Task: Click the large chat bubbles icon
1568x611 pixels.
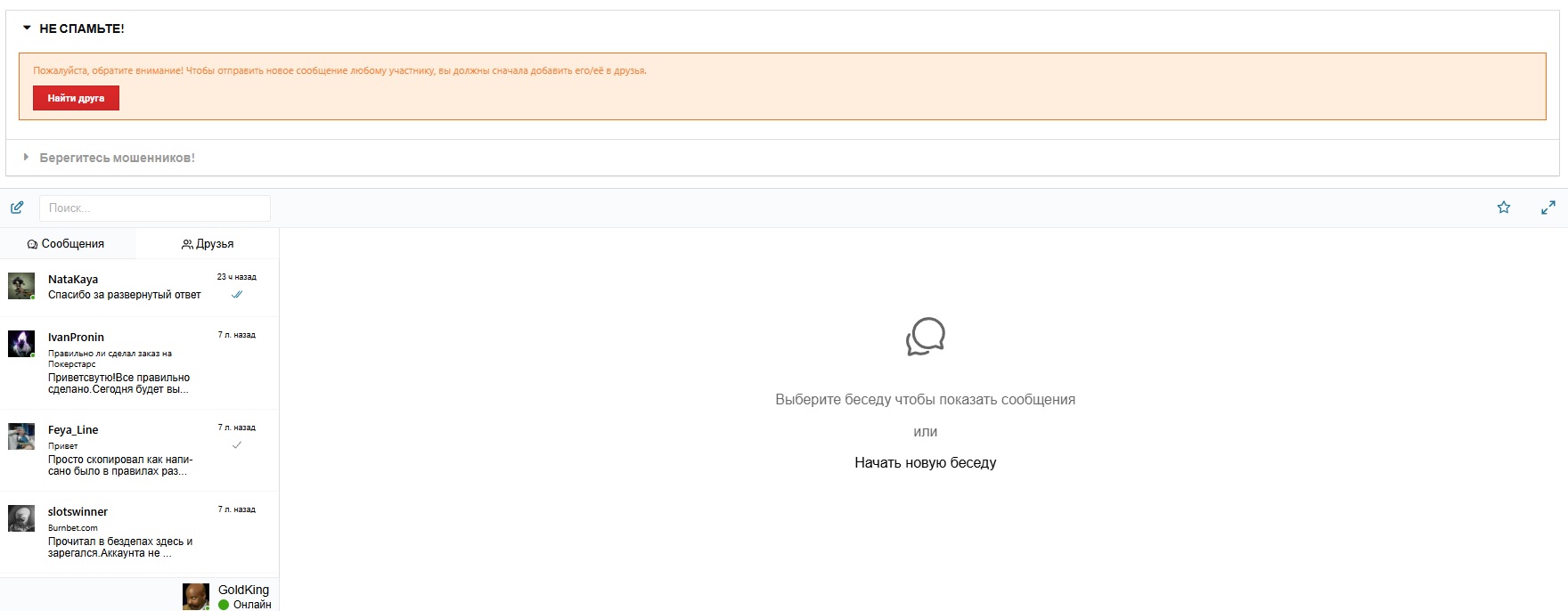Action: (925, 337)
